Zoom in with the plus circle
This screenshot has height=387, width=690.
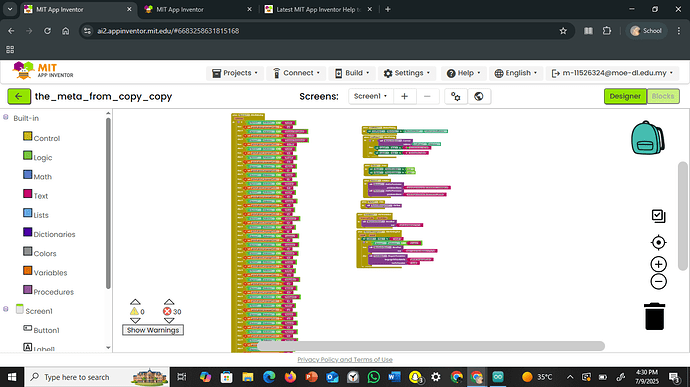(x=658, y=264)
